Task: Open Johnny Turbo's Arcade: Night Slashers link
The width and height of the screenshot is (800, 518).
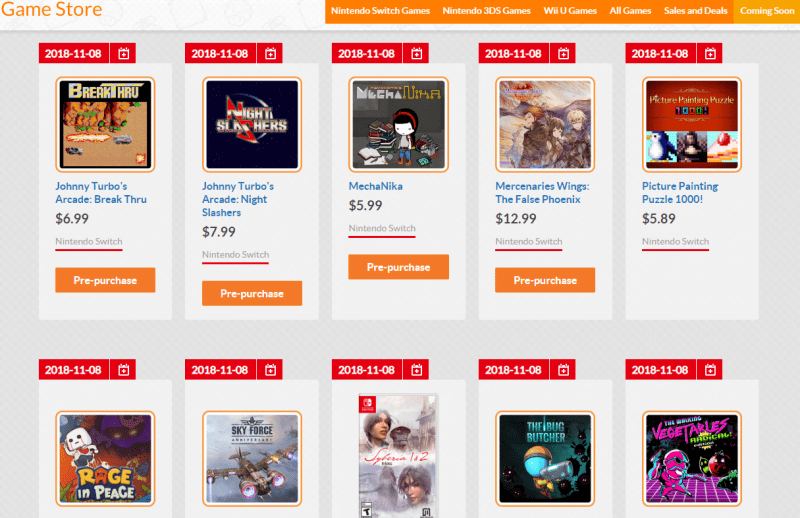Action: 238,200
